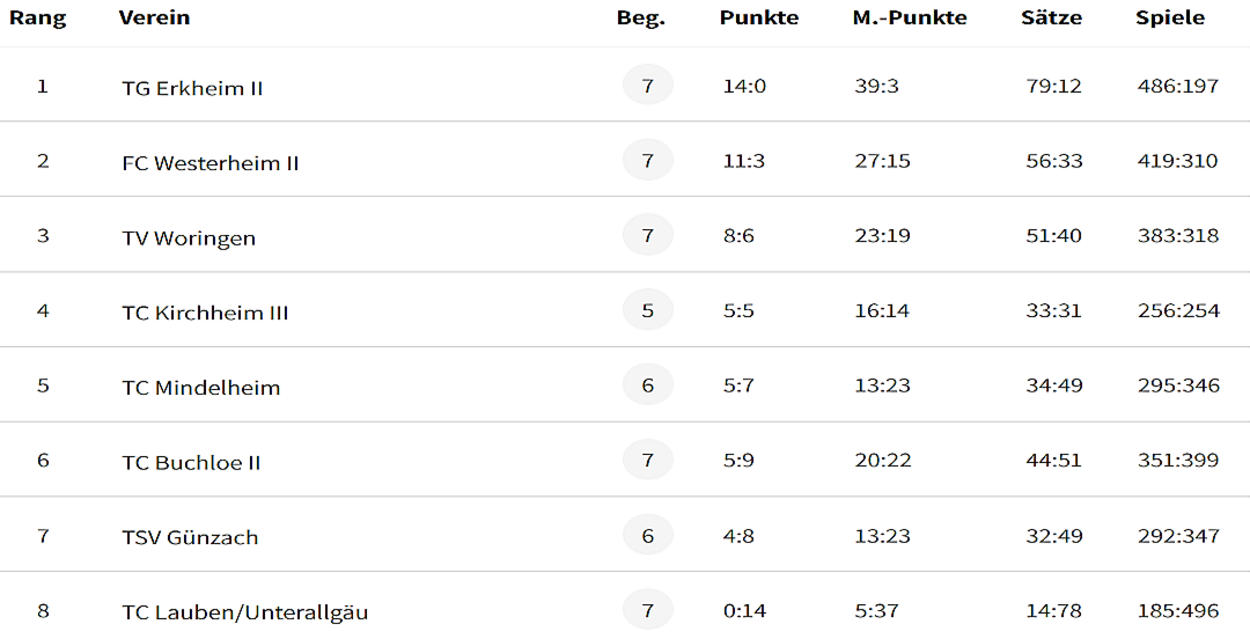Click the Verein column header
Image resolution: width=1250 pixels, height=639 pixels.
(x=154, y=18)
